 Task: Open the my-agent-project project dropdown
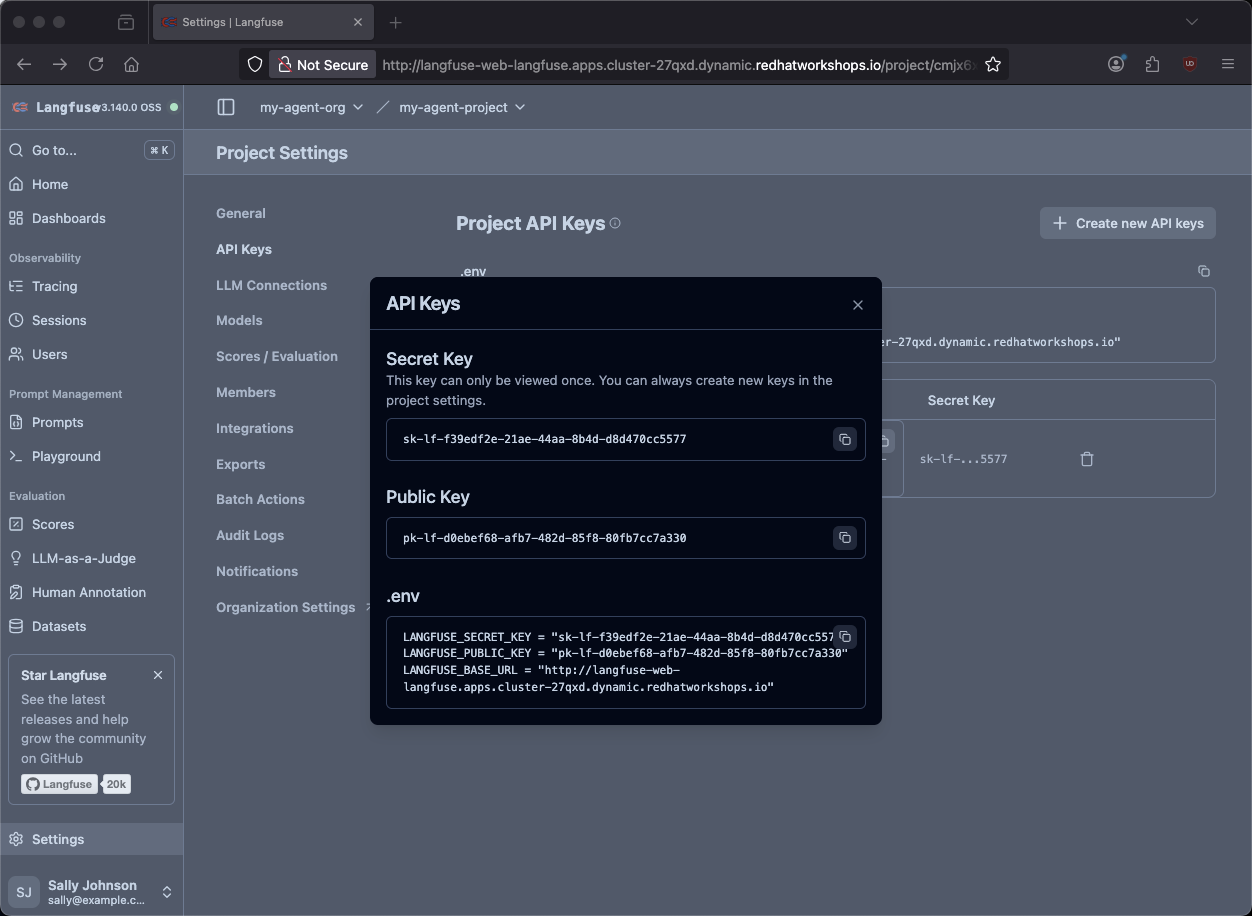click(461, 107)
